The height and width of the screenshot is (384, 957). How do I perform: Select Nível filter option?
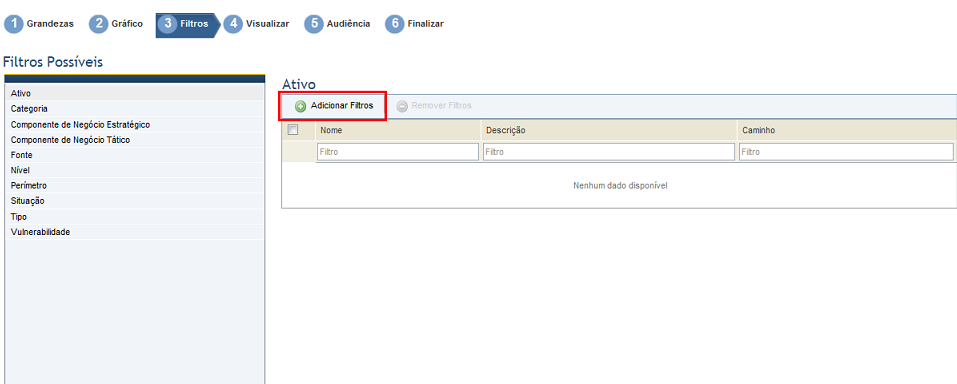tap(134, 170)
